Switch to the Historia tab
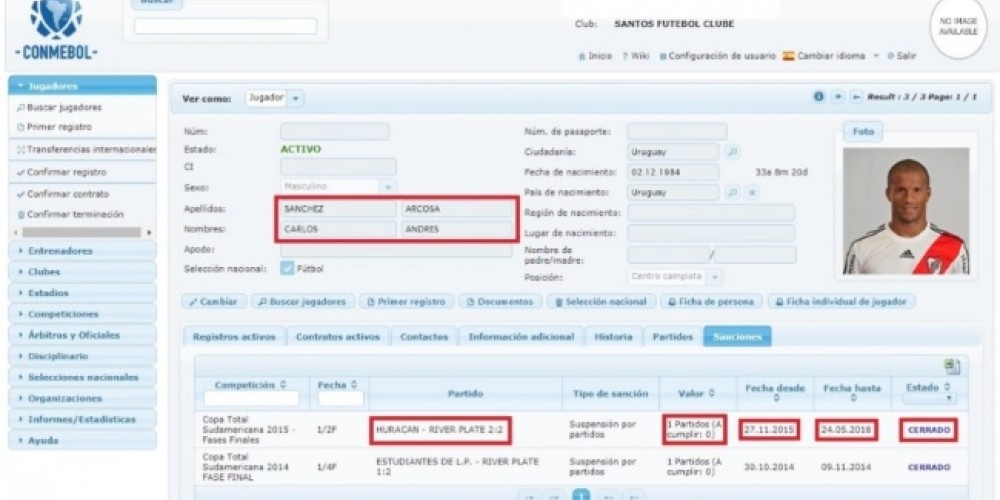 (x=612, y=337)
